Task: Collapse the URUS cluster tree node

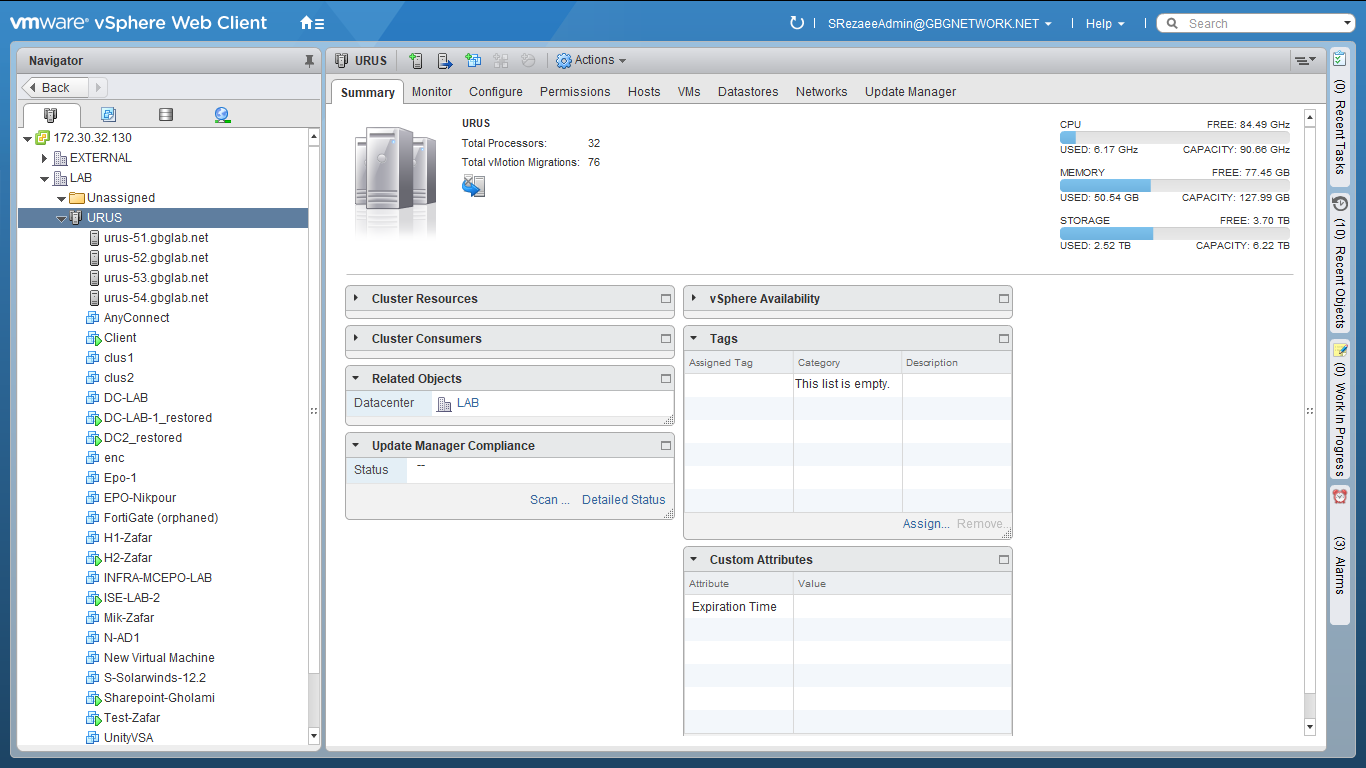Action: click(x=62, y=218)
